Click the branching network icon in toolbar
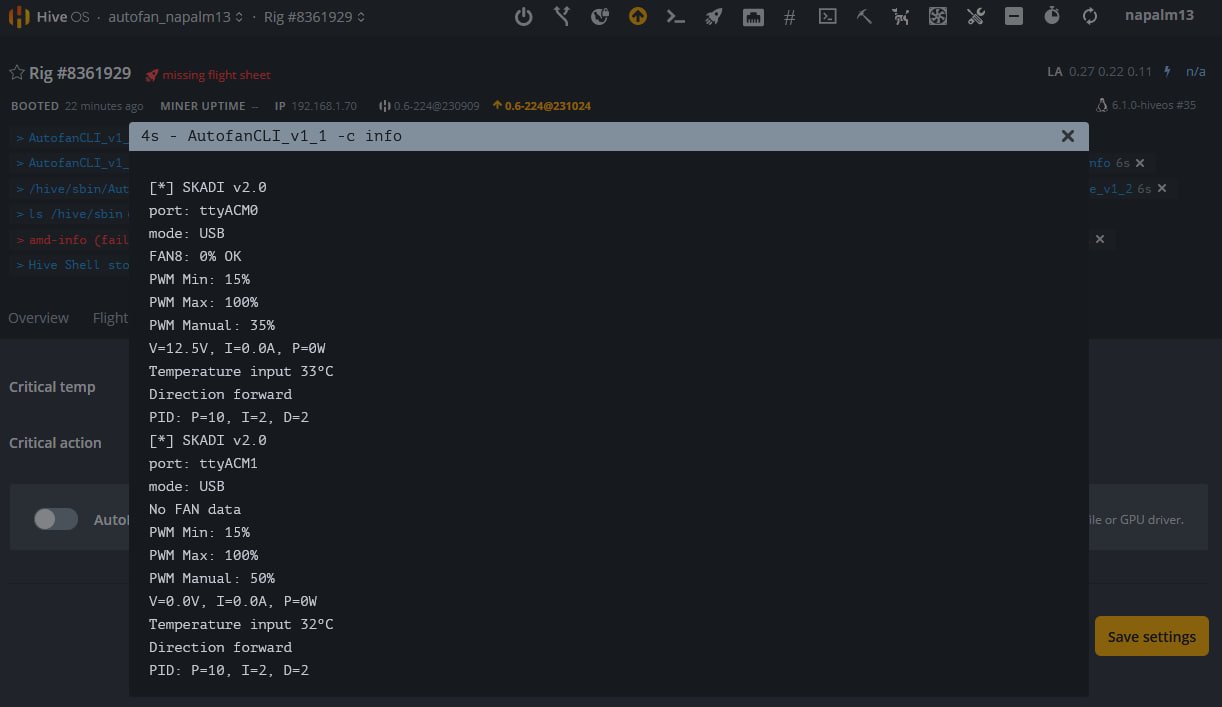The height and width of the screenshot is (707, 1222). point(562,16)
